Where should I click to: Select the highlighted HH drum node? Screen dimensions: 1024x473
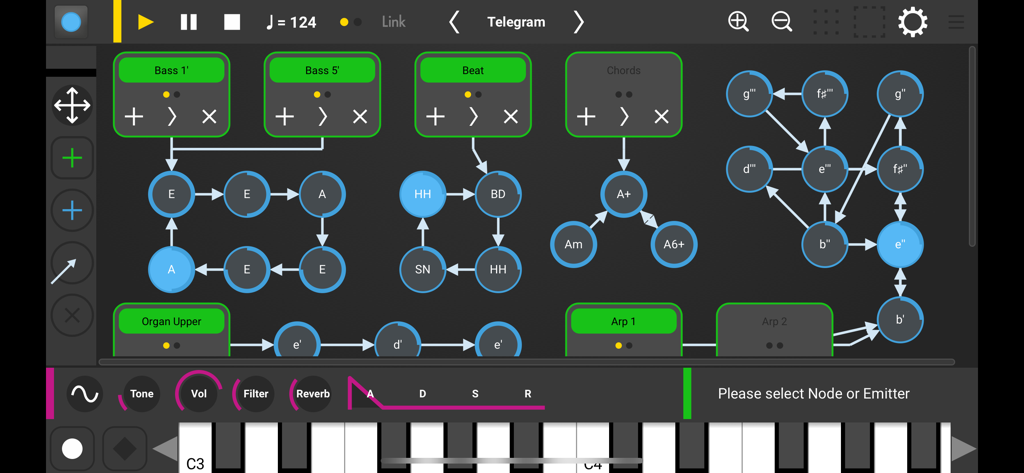[x=423, y=194]
